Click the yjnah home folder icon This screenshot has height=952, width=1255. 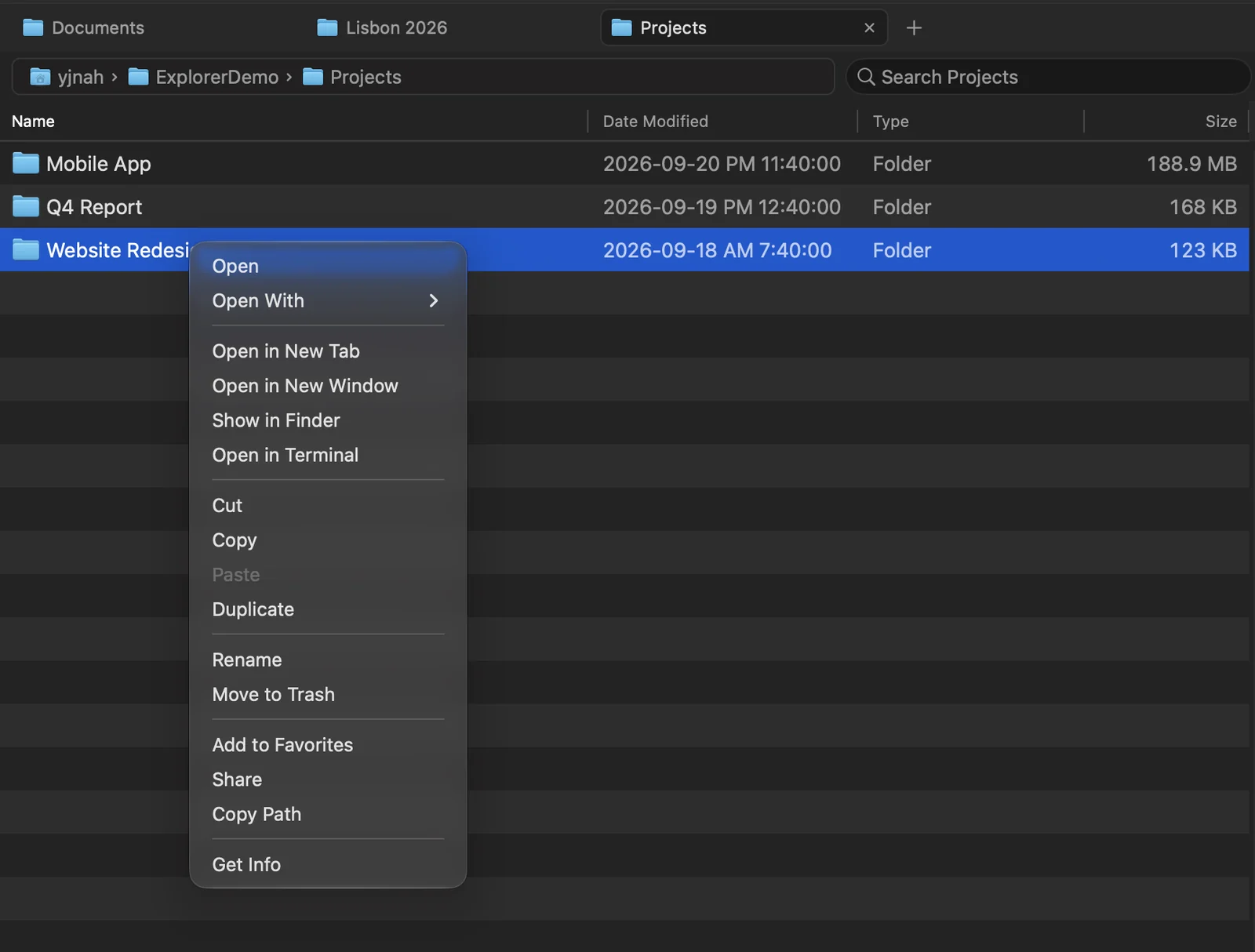pos(40,77)
